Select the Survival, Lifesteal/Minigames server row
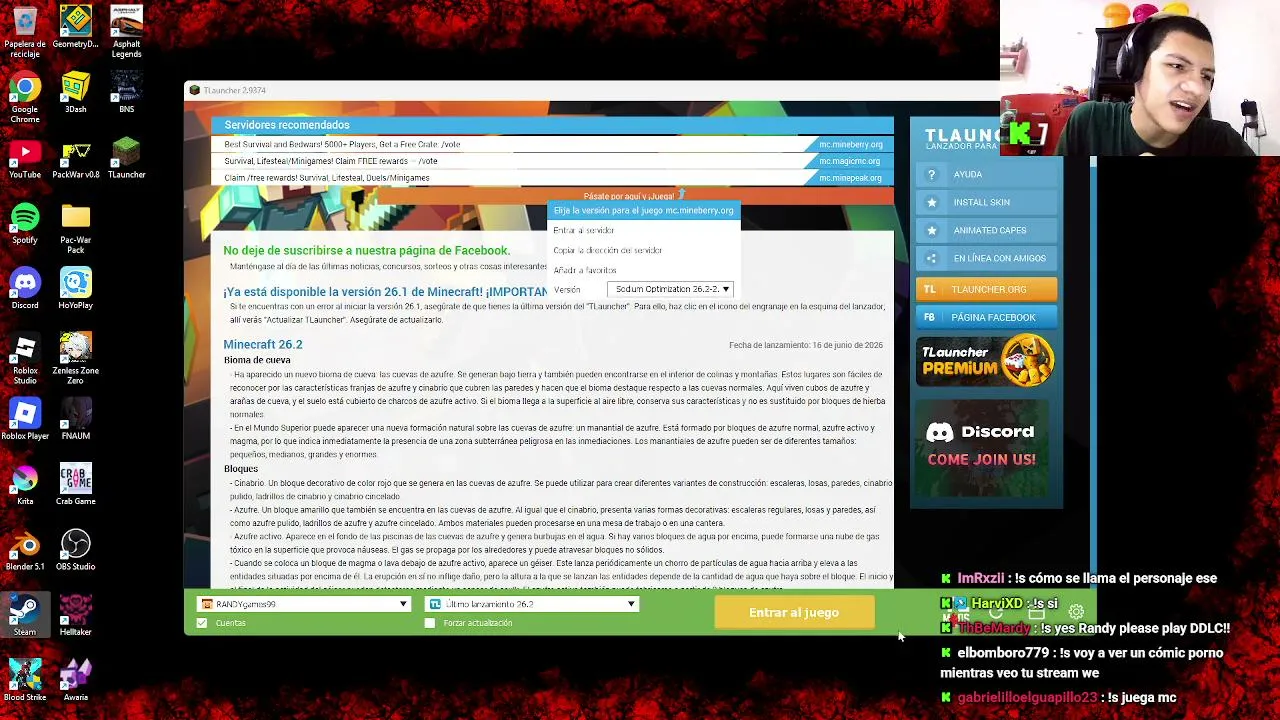 point(552,161)
